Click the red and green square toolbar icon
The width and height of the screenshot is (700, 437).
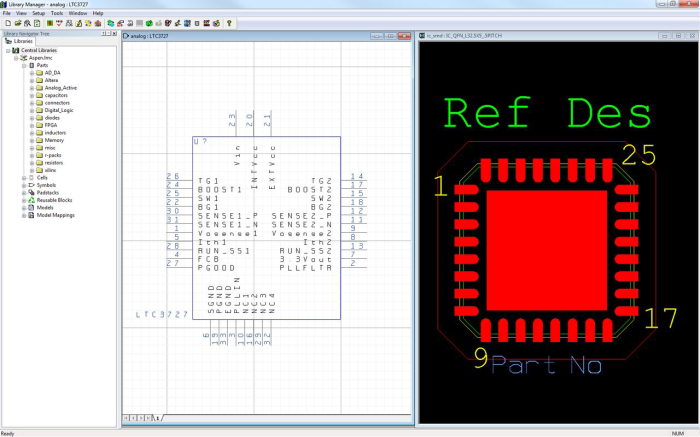point(50,23)
